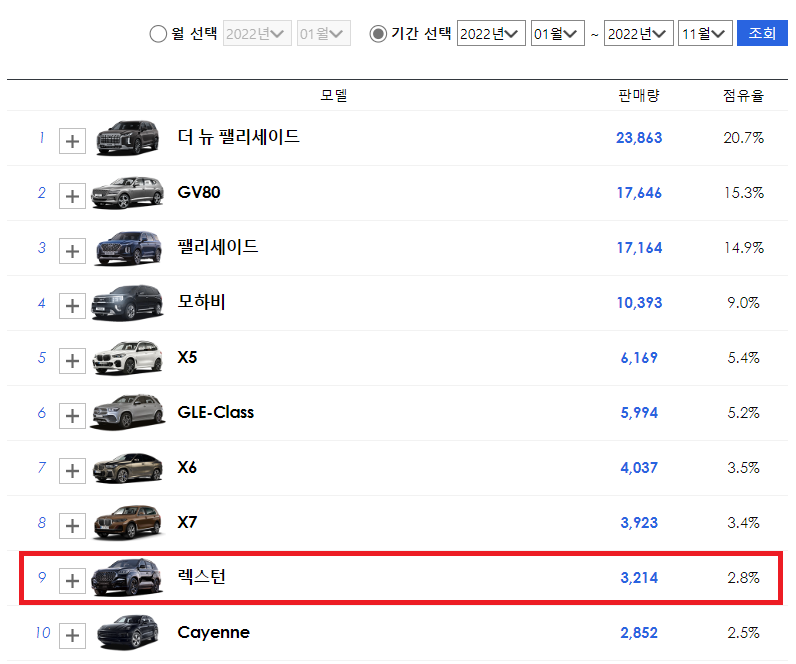Click the 9.0% share value
Viewport: 796px width, 664px height.
744,303
